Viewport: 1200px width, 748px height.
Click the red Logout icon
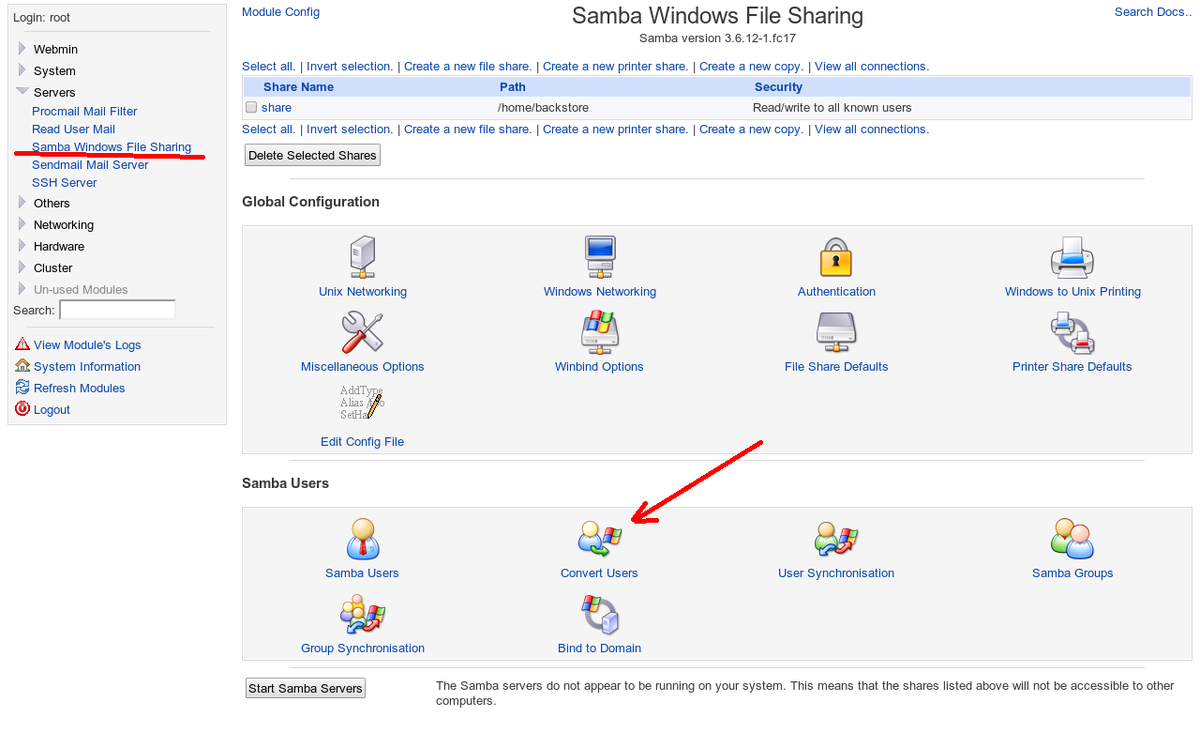pyautogui.click(x=23, y=409)
